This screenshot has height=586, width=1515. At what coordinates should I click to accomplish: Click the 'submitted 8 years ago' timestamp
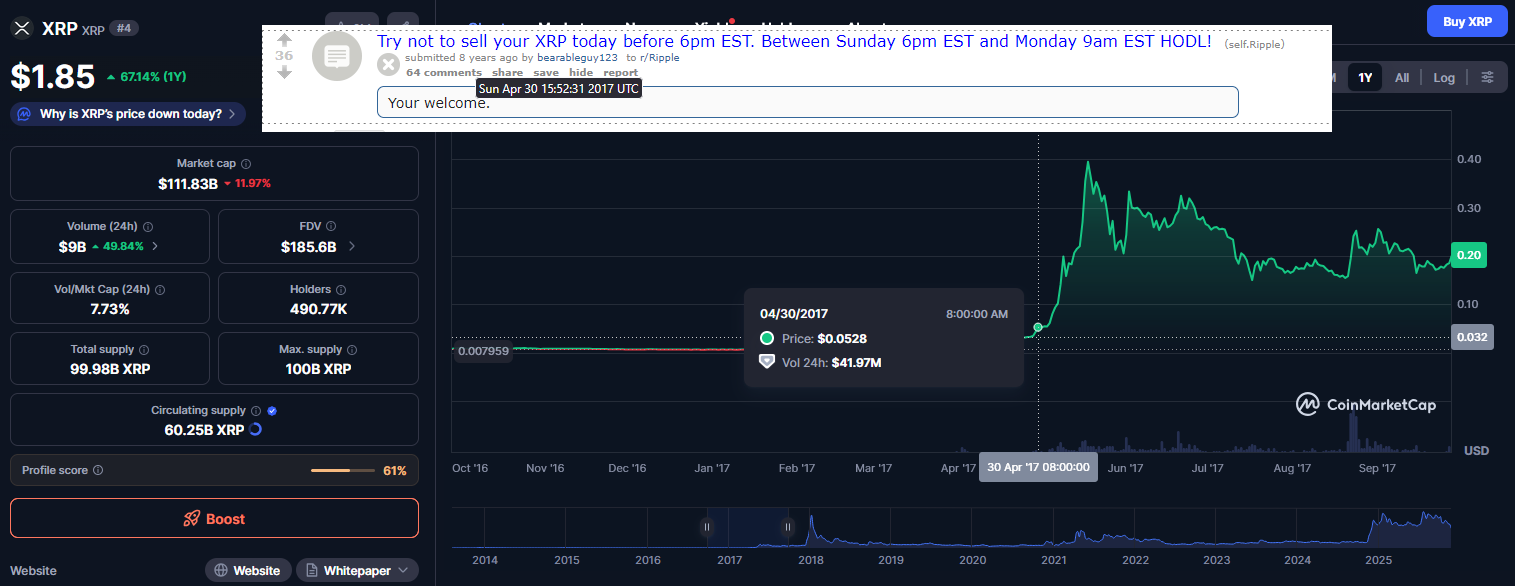[462, 58]
